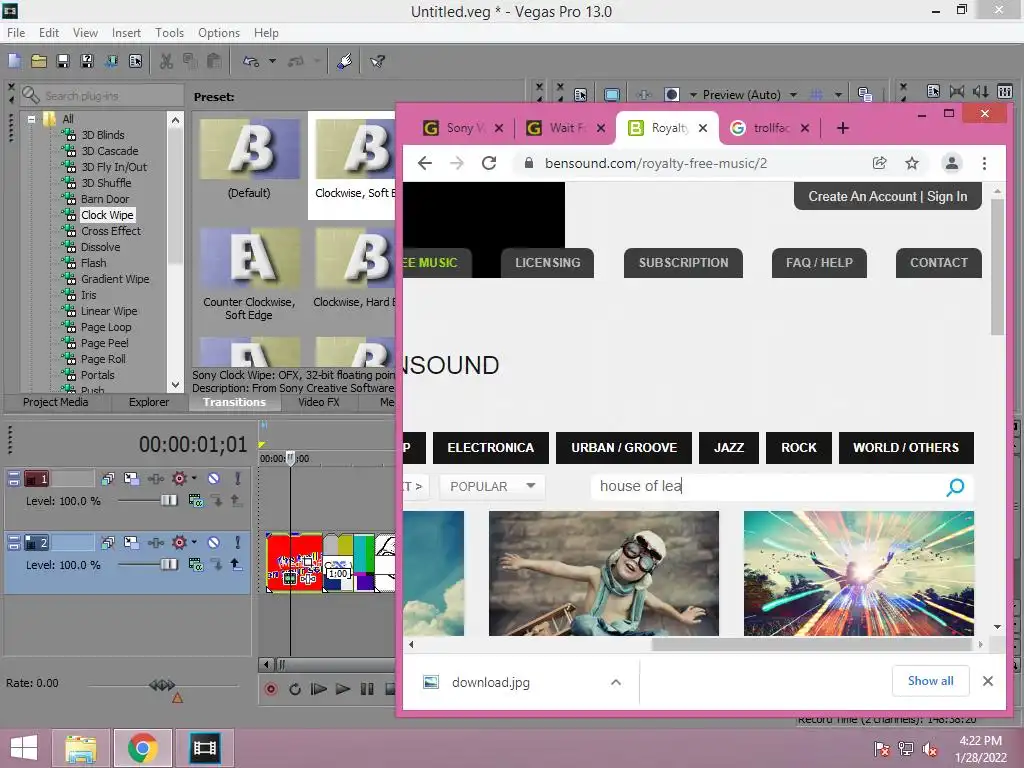Screen dimensions: 1024x768
Task: Click the SUBSCRIPTION button
Action: click(x=683, y=263)
